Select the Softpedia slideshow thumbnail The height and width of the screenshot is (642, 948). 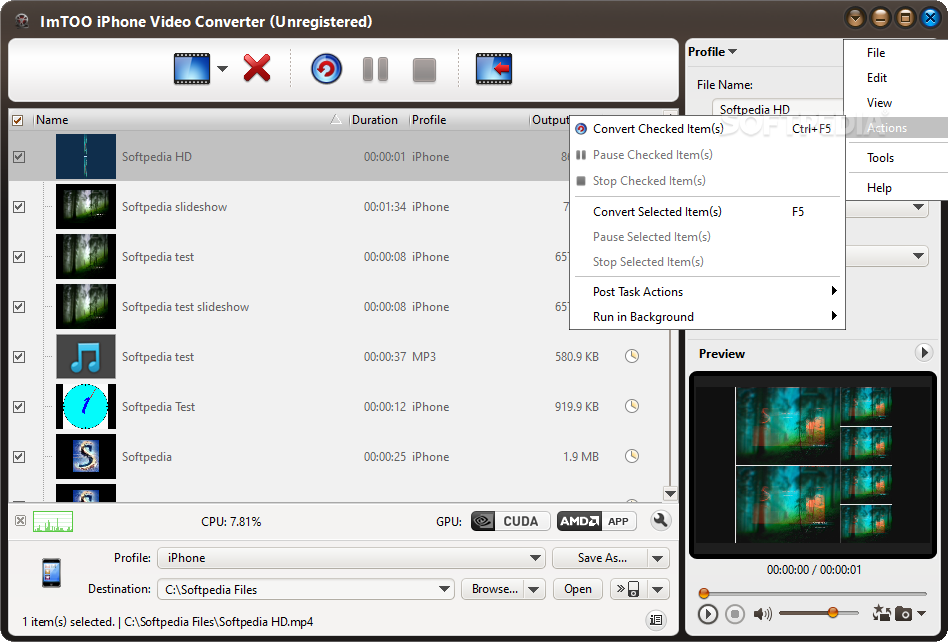pyautogui.click(x=86, y=207)
